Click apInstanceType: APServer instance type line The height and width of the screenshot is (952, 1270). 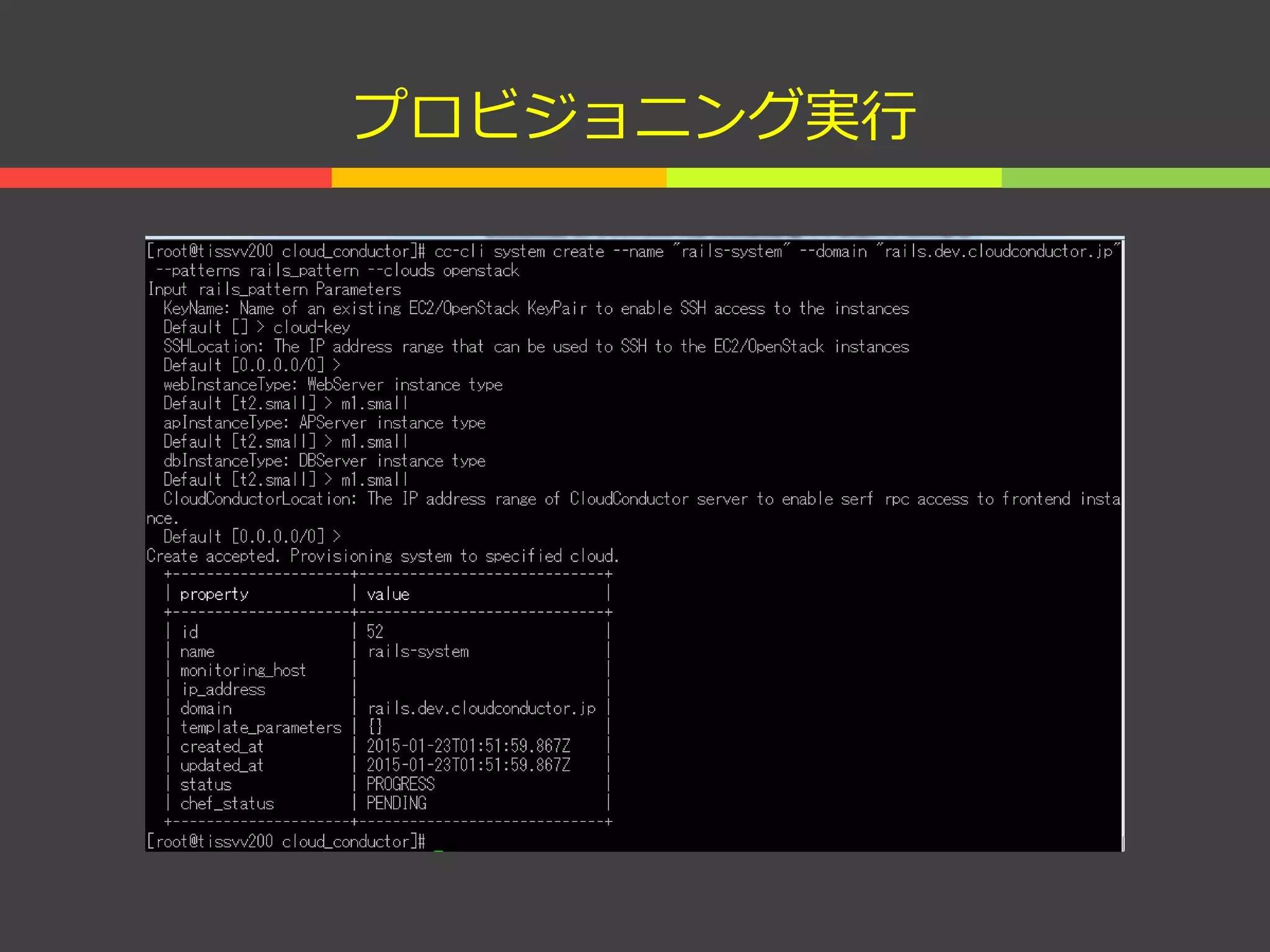pos(324,423)
